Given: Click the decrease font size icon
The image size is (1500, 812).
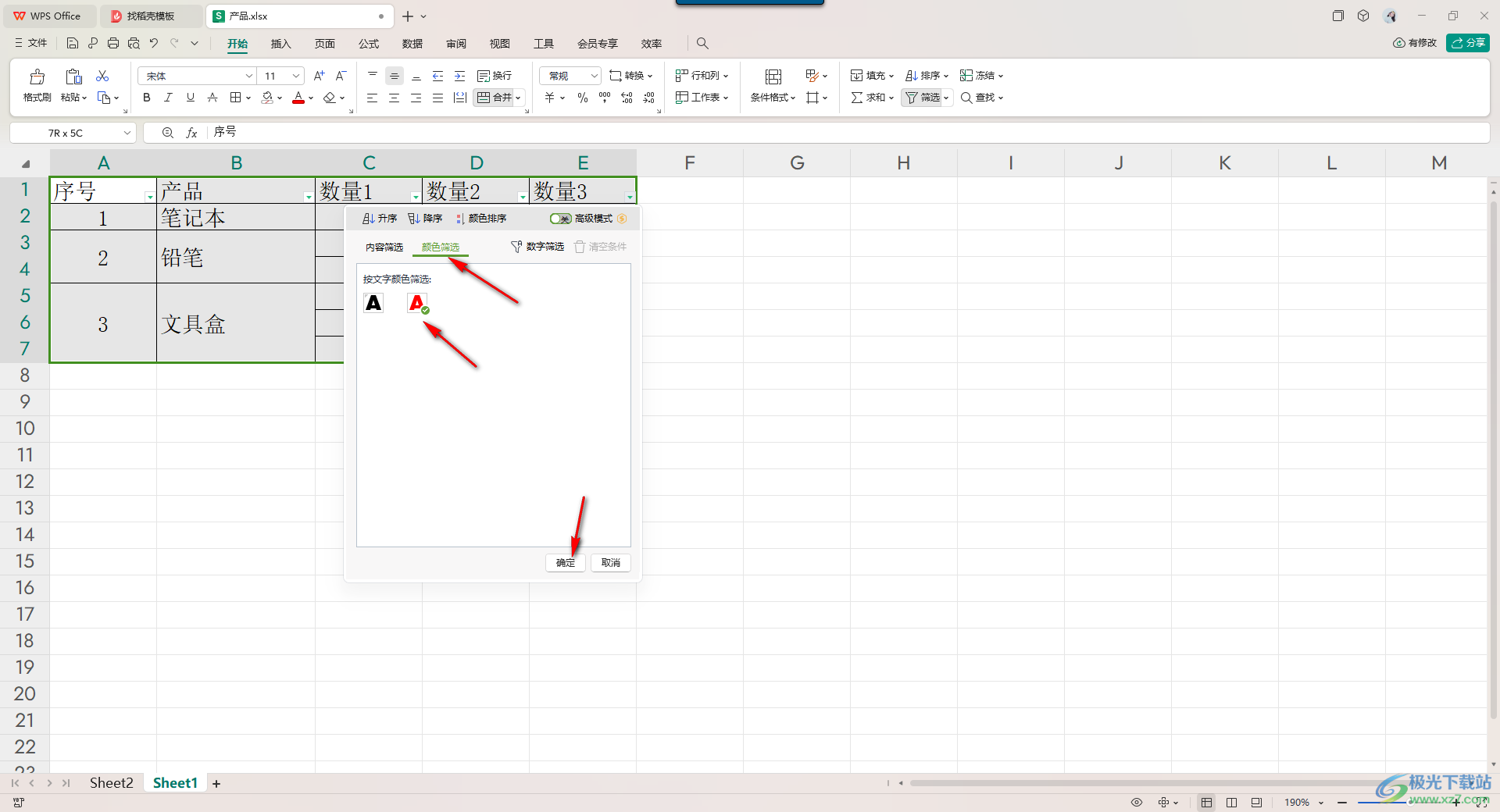Looking at the screenshot, I should [x=341, y=76].
